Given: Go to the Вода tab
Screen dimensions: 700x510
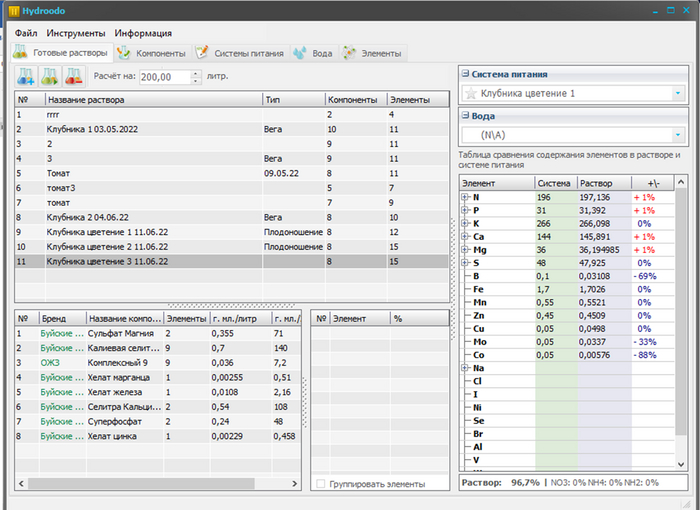Looking at the screenshot, I should tap(313, 53).
